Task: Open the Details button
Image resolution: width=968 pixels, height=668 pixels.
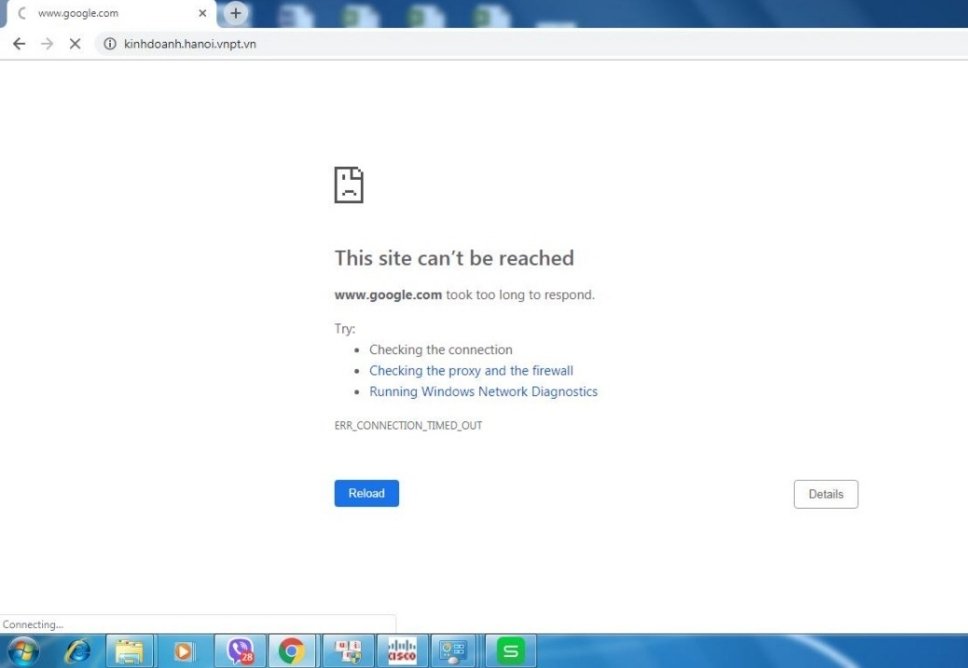Action: point(825,494)
